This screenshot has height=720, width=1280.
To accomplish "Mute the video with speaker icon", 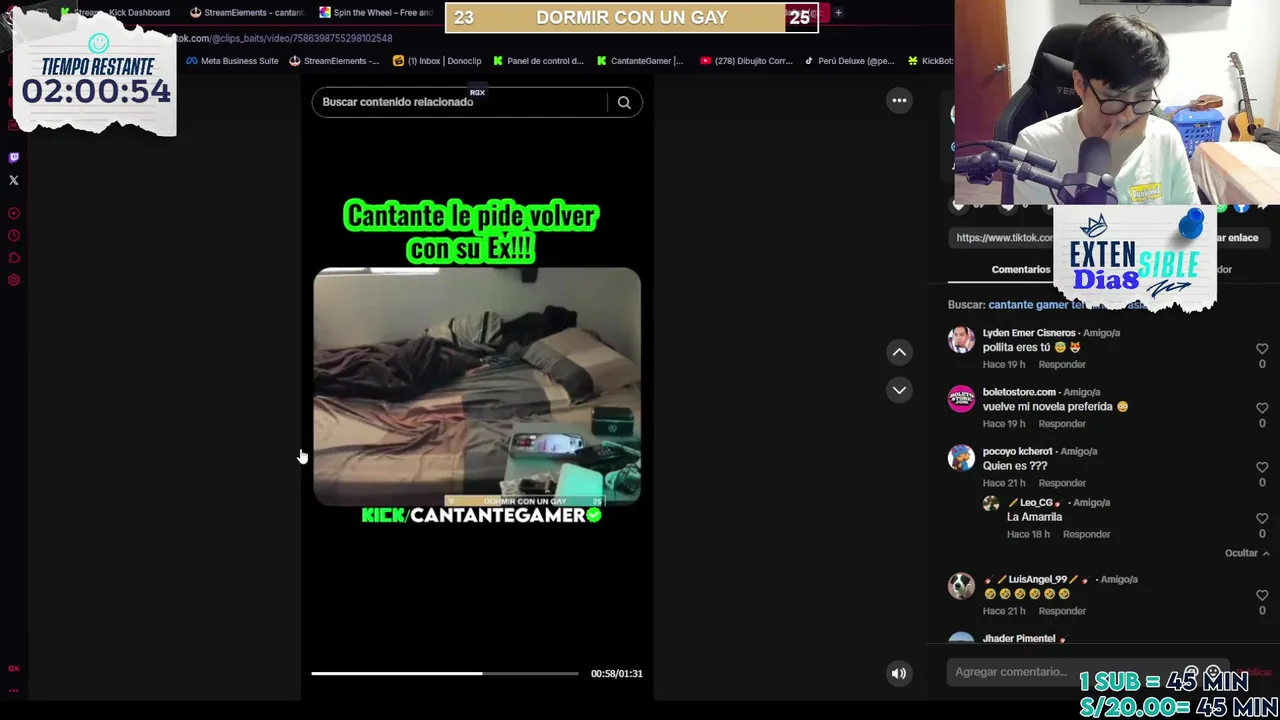I will 899,673.
